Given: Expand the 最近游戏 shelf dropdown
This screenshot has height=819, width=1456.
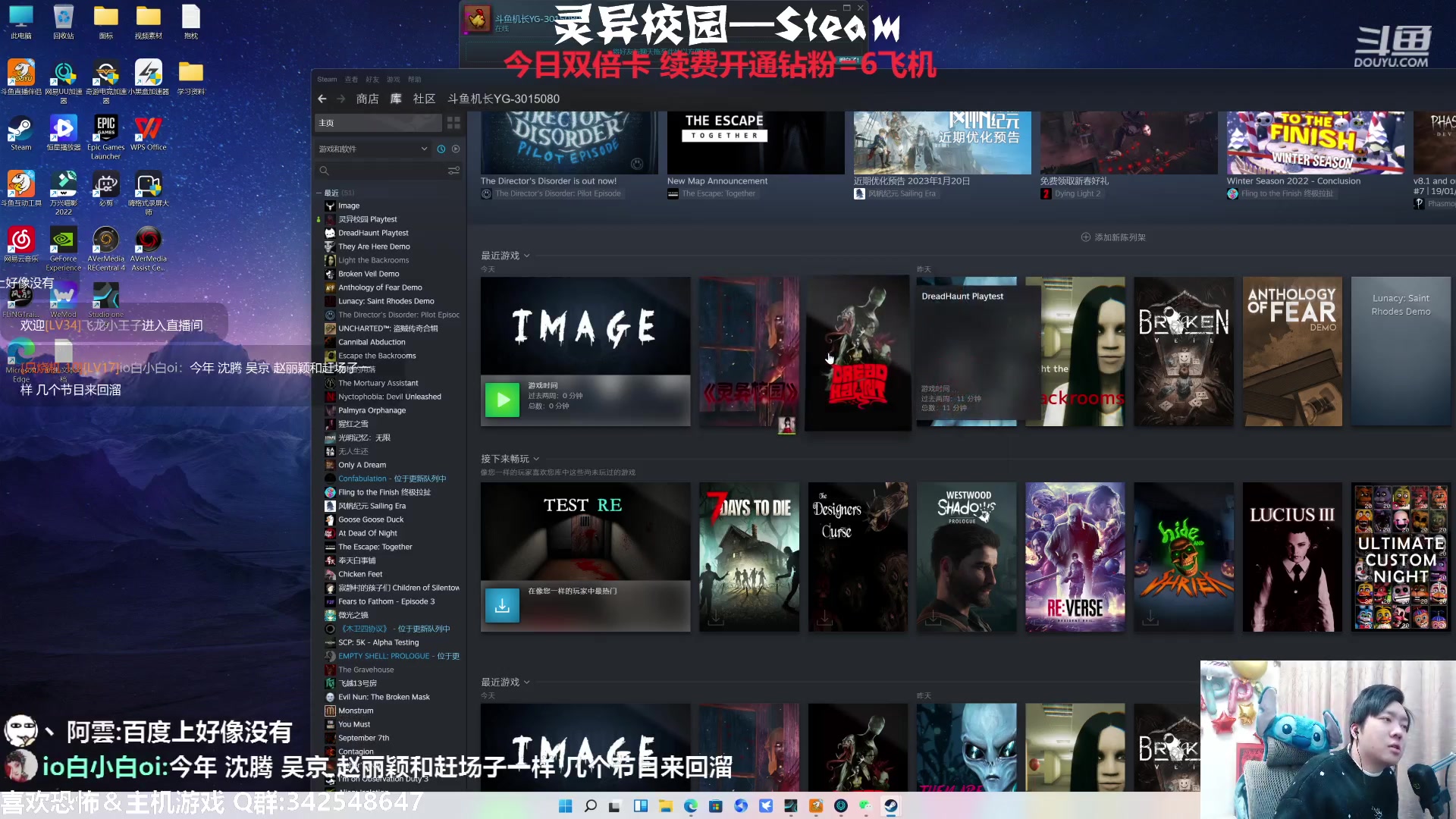Looking at the screenshot, I should [x=527, y=256].
